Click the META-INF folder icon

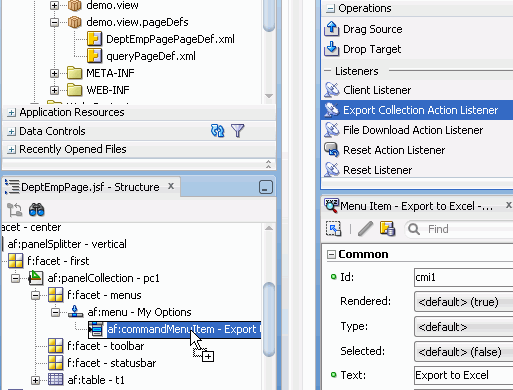[74, 73]
